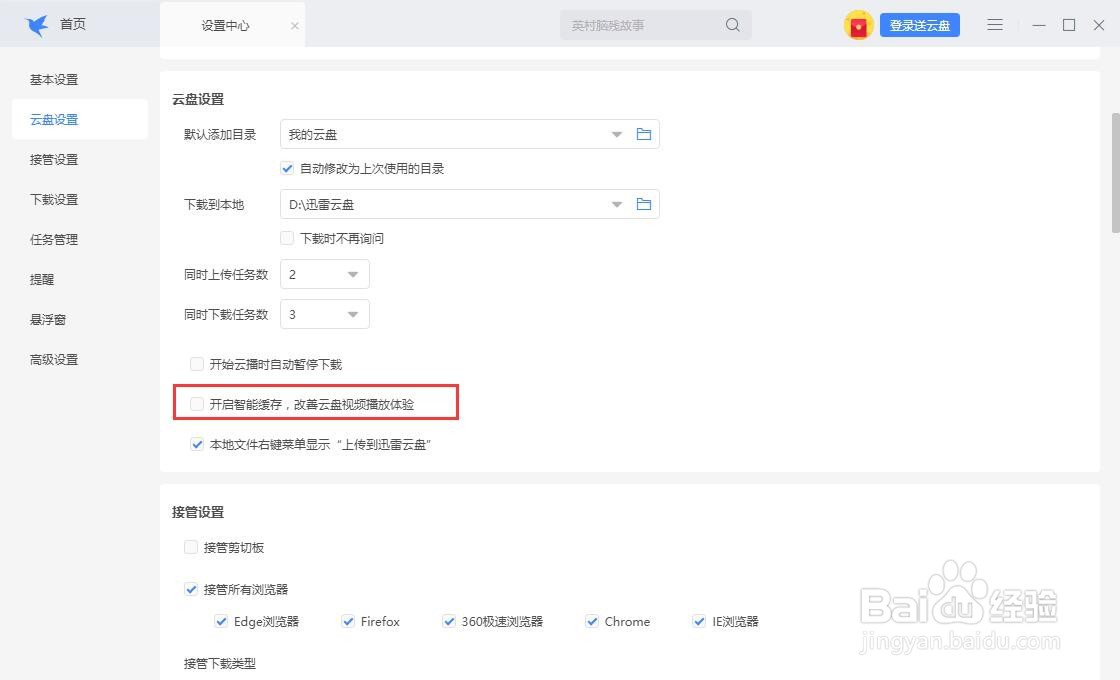Uncheck 自动修改为上次使用的目录
This screenshot has width=1120, height=680.
click(287, 169)
